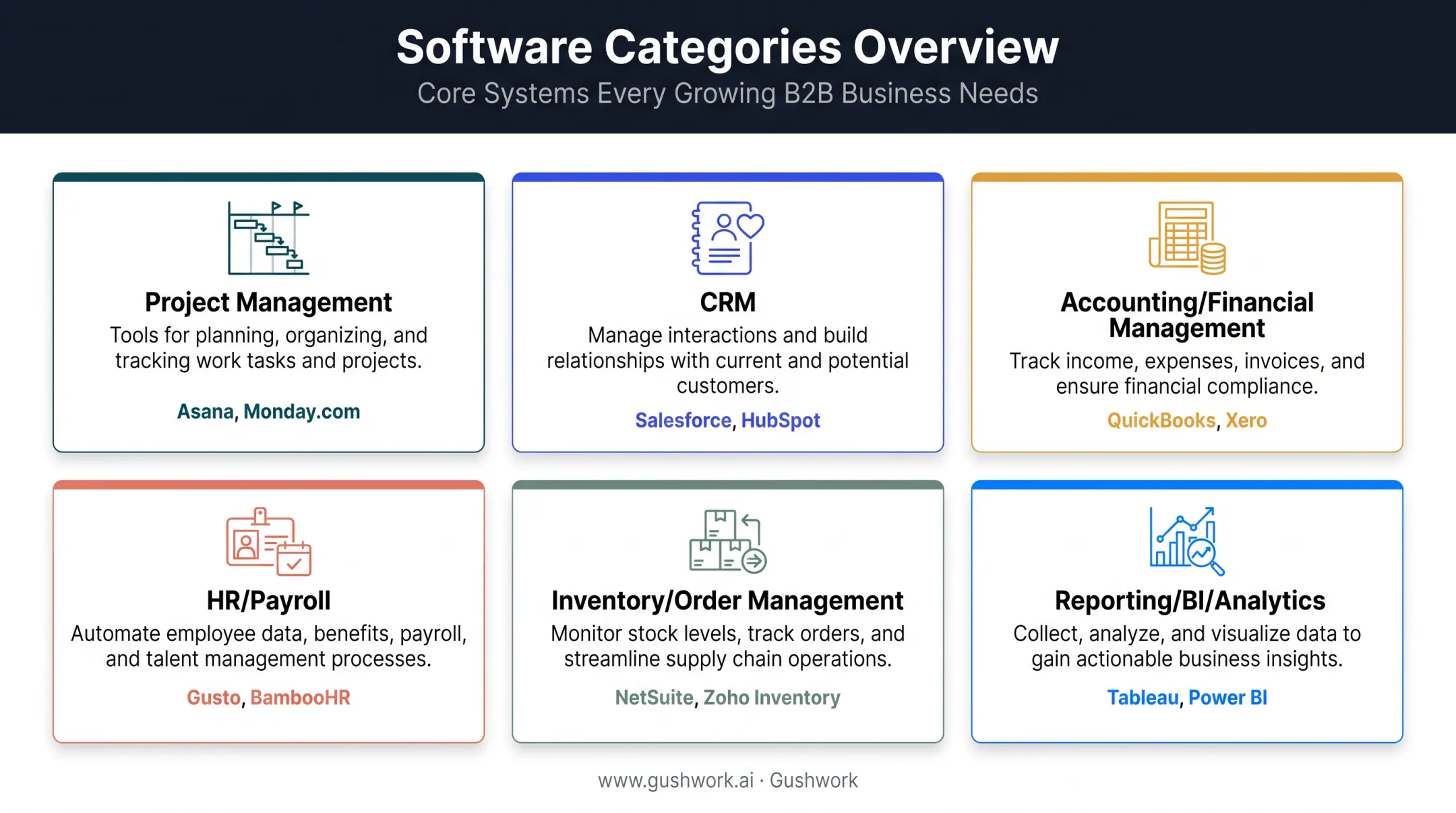Click the Core Systems subtitle text
1456x813 pixels.
coord(727,93)
